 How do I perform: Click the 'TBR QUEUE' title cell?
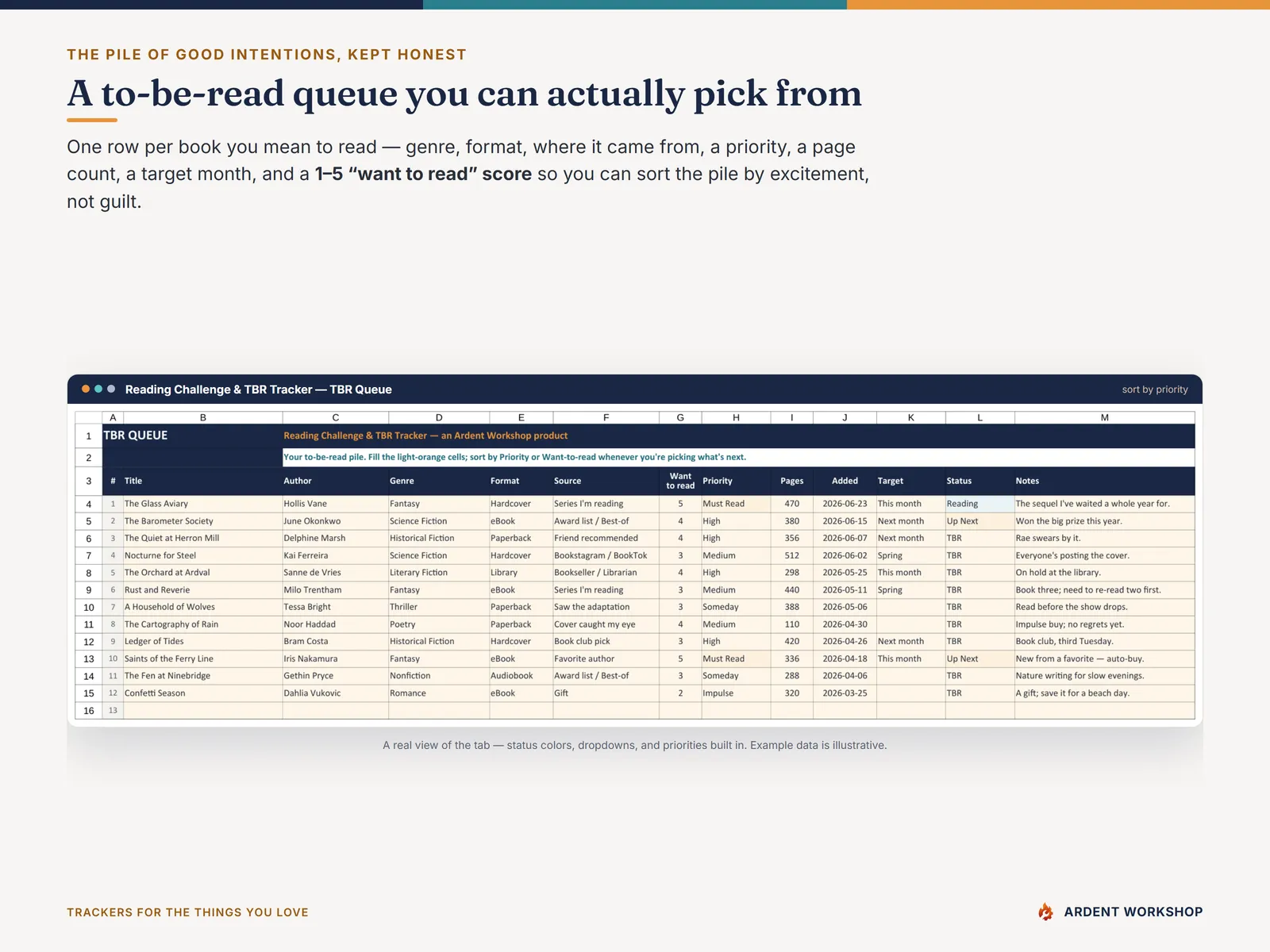(x=192, y=436)
